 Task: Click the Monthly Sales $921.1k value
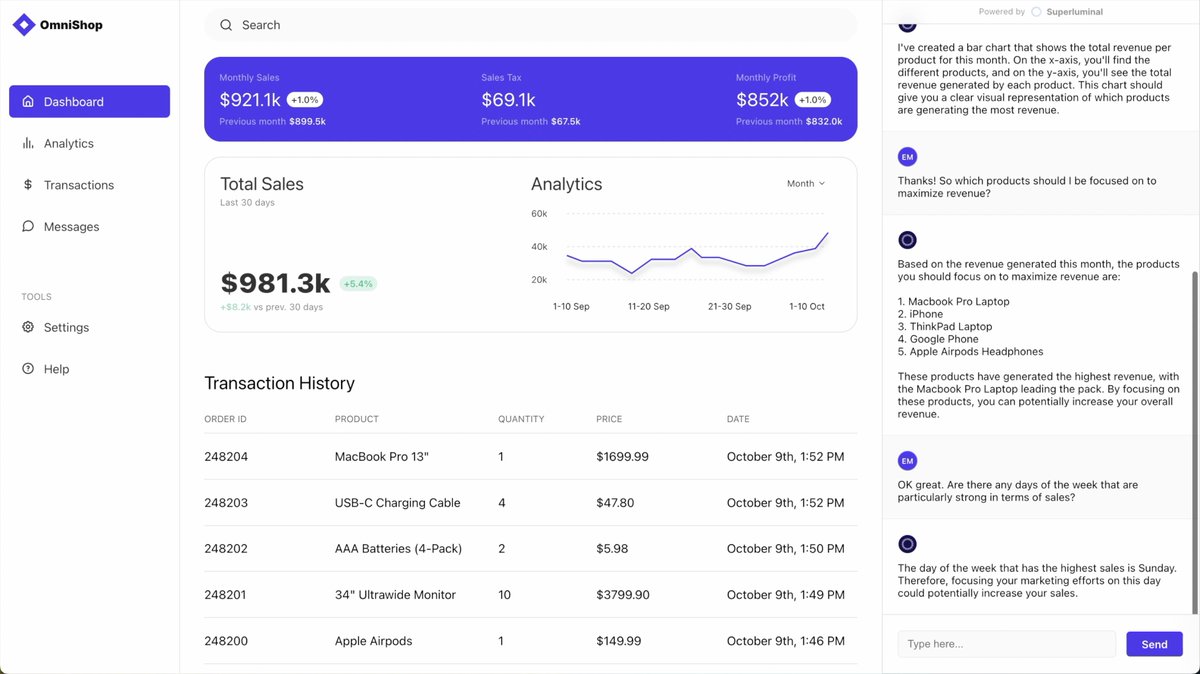tap(250, 100)
